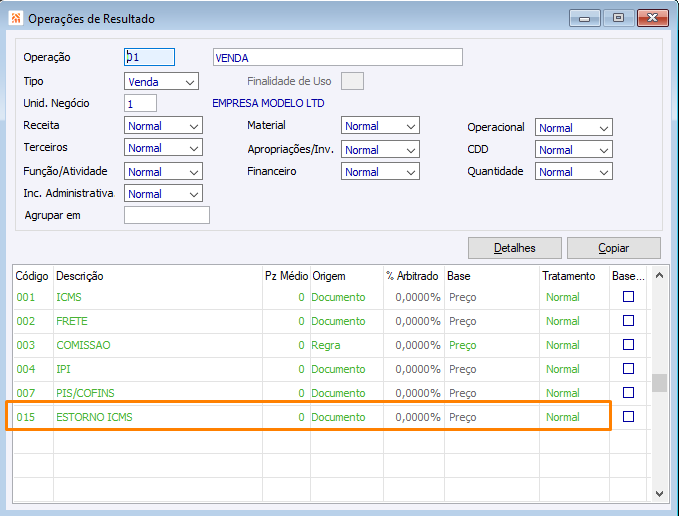Screen dimensions: 681x516
Task: Click the Detalhes button
Action: coord(514,248)
